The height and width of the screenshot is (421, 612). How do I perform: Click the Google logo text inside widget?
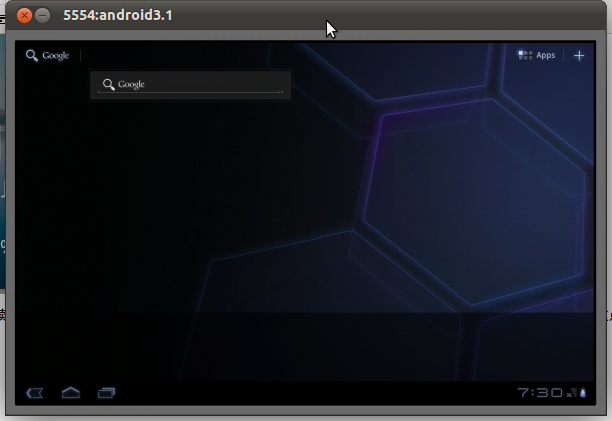tap(131, 84)
